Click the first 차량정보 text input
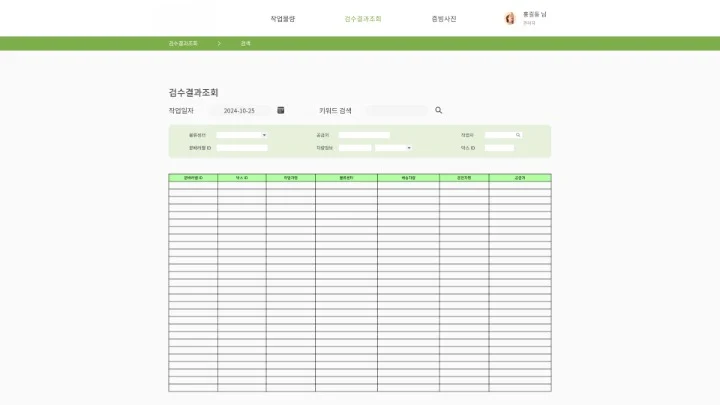This screenshot has height=405, width=720. click(x=355, y=148)
